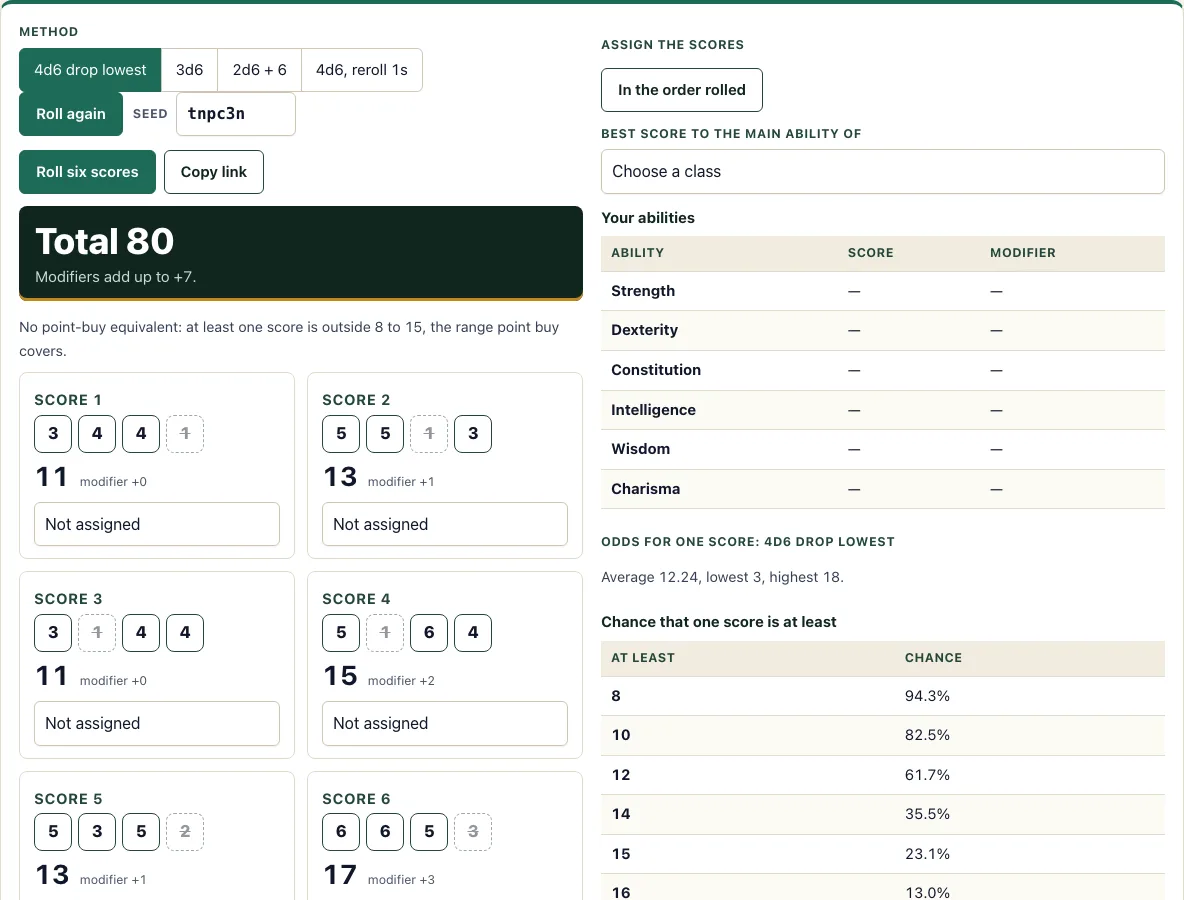This screenshot has width=1184, height=900.
Task: Click the dropped die 1 in Score 1
Action: [x=185, y=434]
